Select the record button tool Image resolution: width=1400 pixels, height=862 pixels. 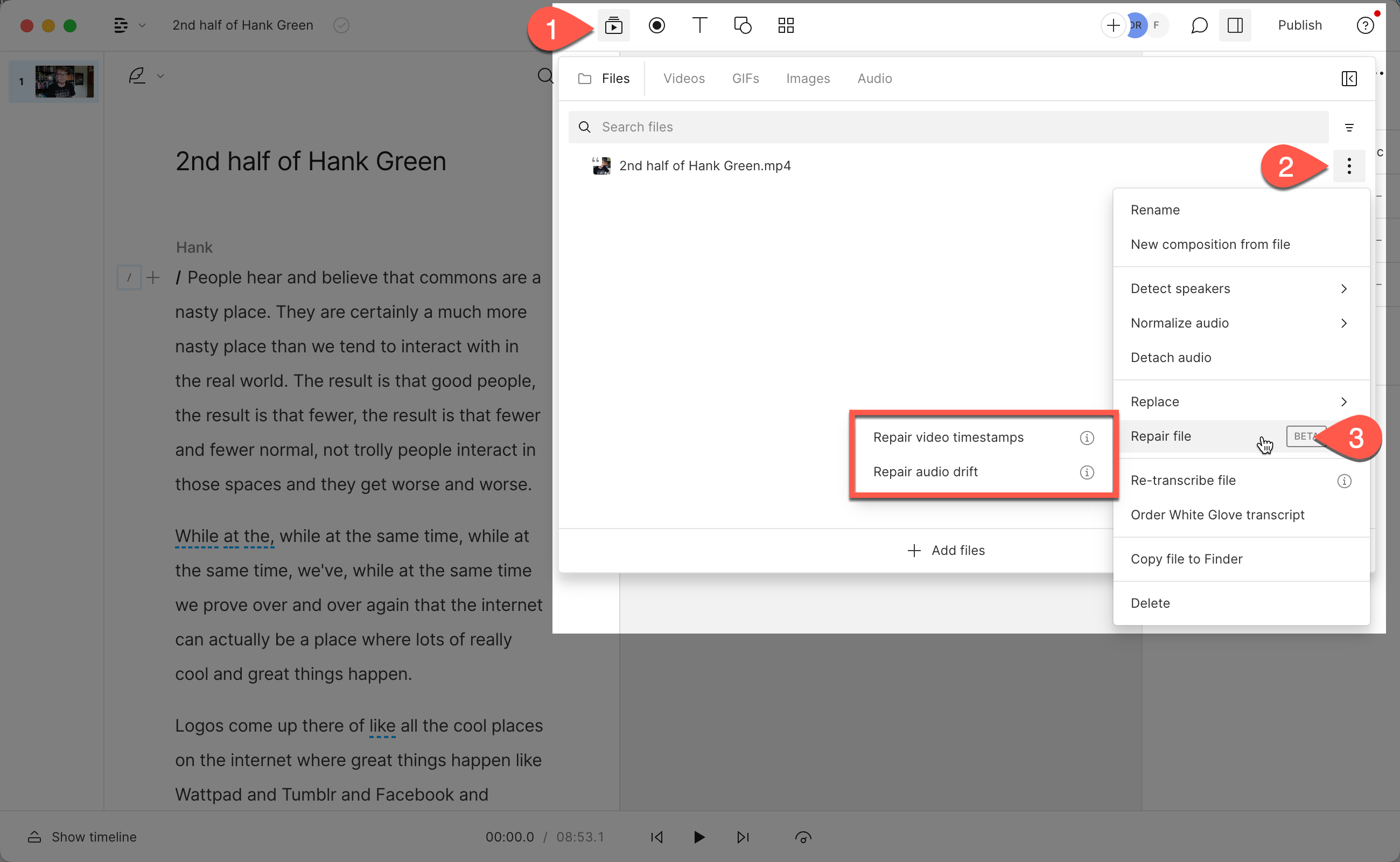tap(656, 25)
